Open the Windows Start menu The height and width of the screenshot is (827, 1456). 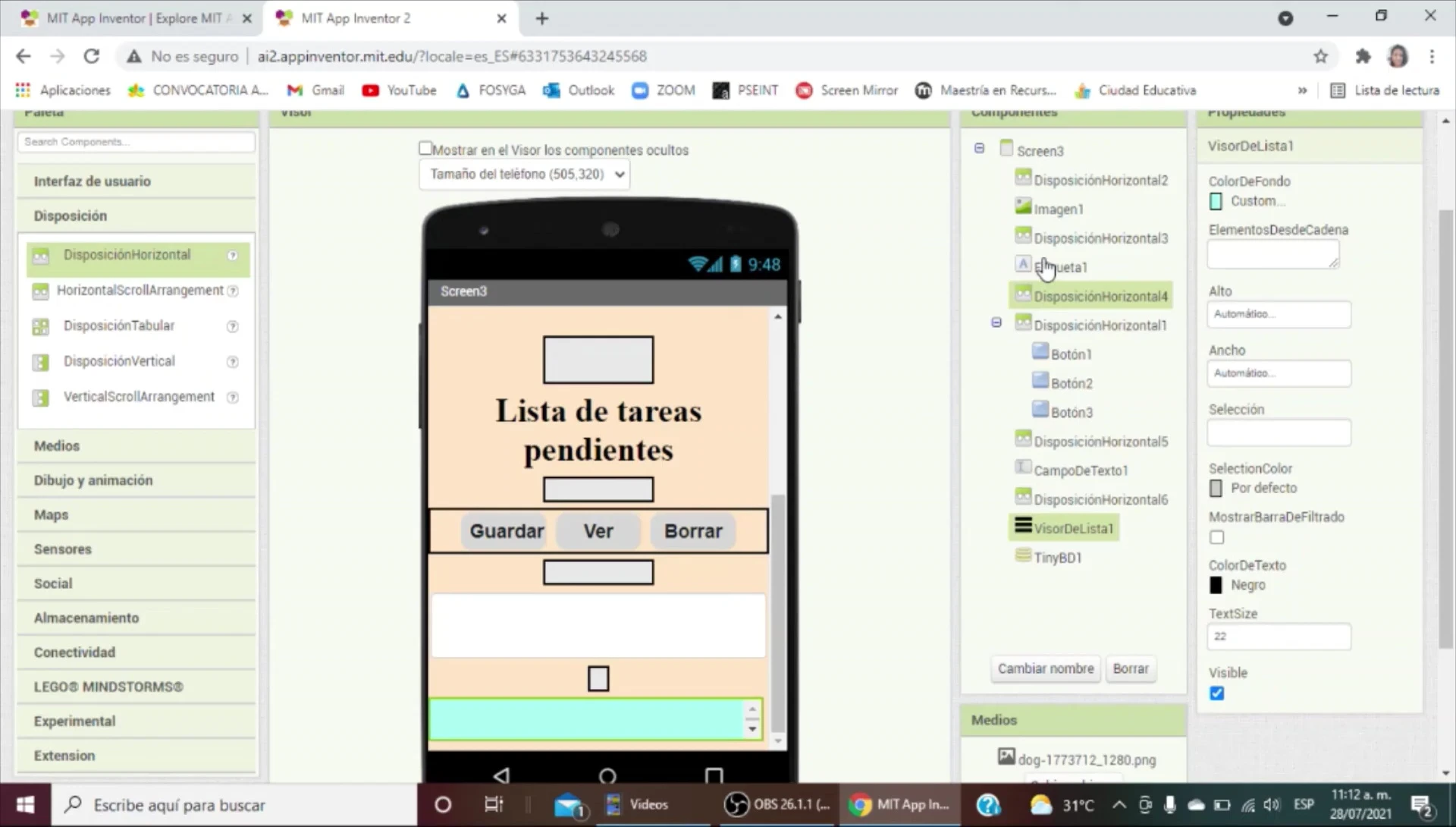pos(25,805)
